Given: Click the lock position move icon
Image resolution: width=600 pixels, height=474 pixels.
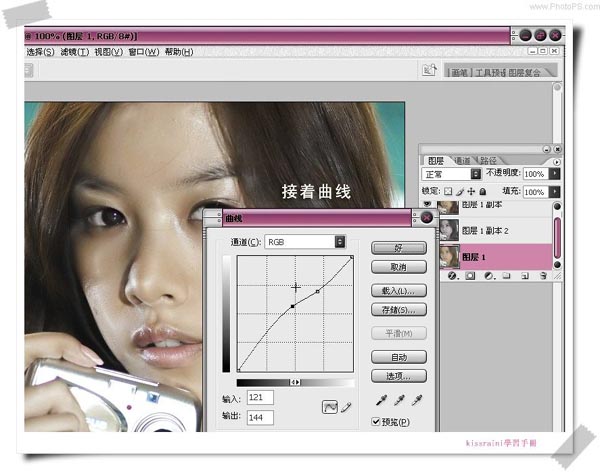Looking at the screenshot, I should coord(470,191).
